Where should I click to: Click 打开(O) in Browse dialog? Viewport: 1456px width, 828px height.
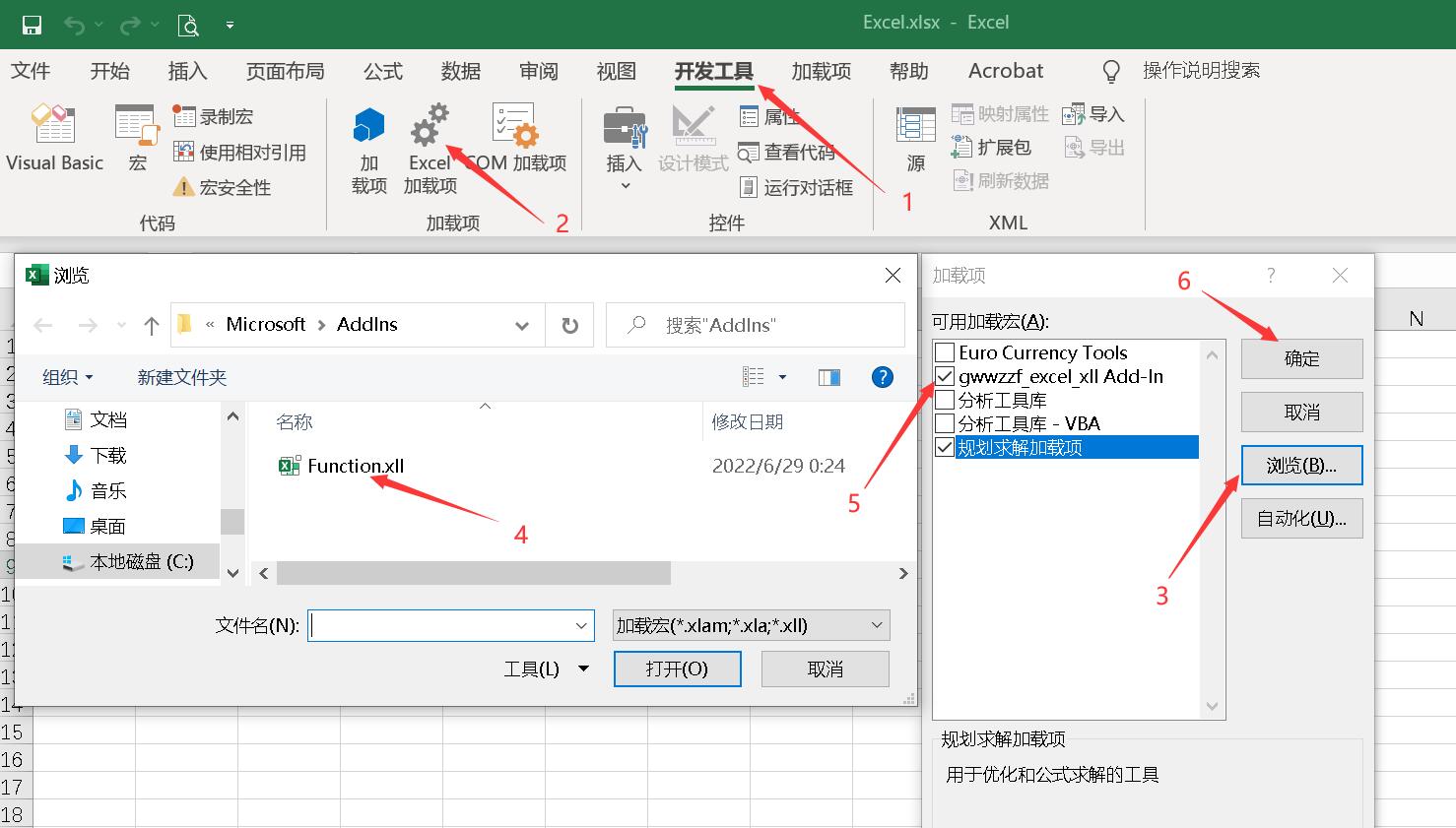[x=677, y=669]
